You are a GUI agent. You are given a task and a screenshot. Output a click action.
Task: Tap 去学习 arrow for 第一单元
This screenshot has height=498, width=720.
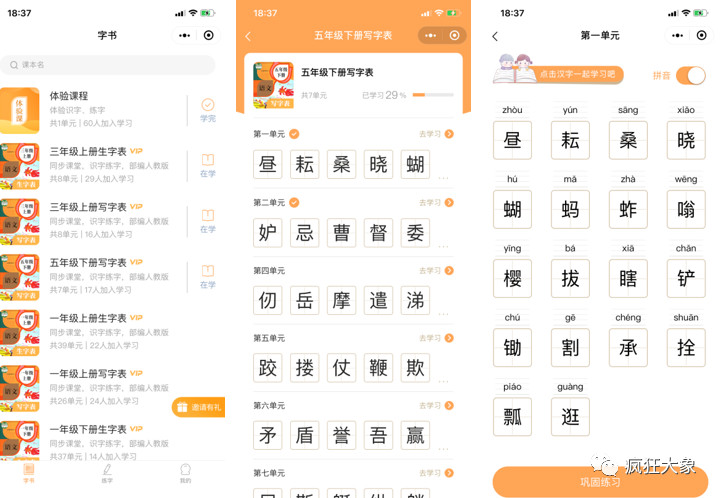tap(449, 134)
